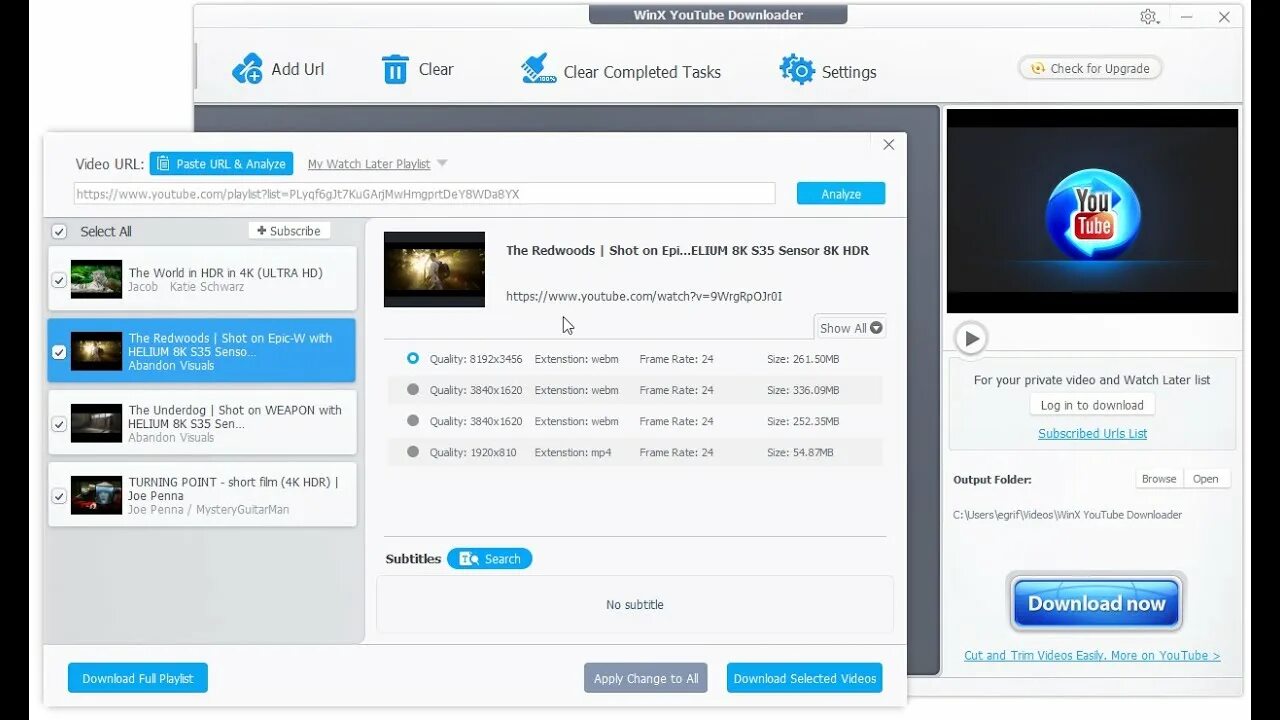Click the Add Url toolbar label
Image resolution: width=1280 pixels, height=720 pixels.
coord(298,69)
